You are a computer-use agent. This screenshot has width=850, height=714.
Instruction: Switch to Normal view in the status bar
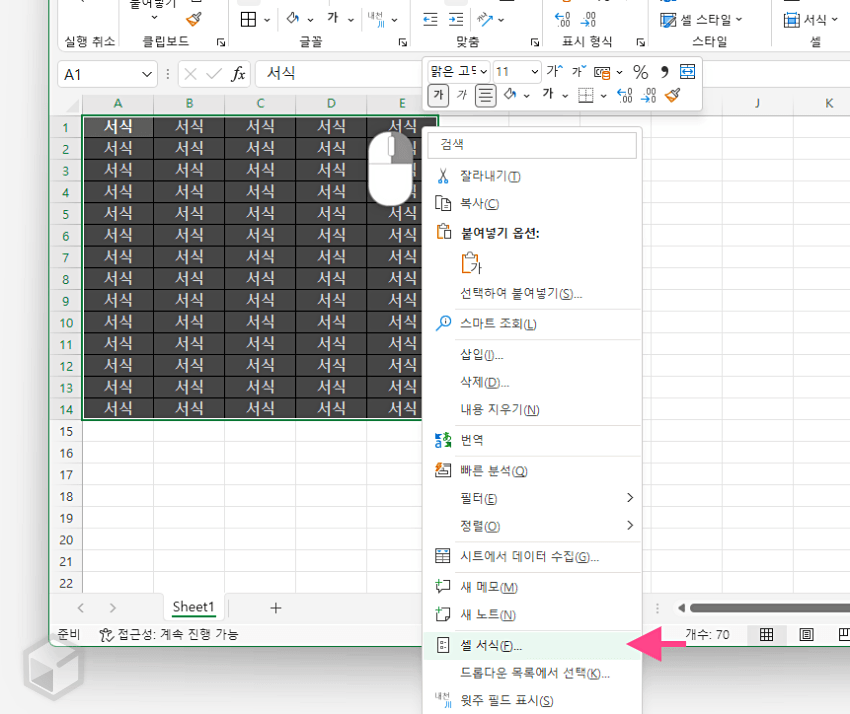[x=767, y=634]
